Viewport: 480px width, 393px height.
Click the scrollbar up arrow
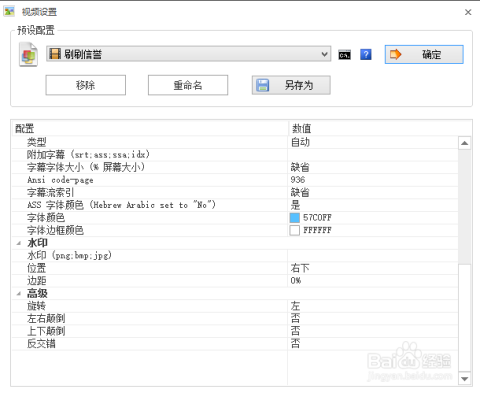[464, 143]
